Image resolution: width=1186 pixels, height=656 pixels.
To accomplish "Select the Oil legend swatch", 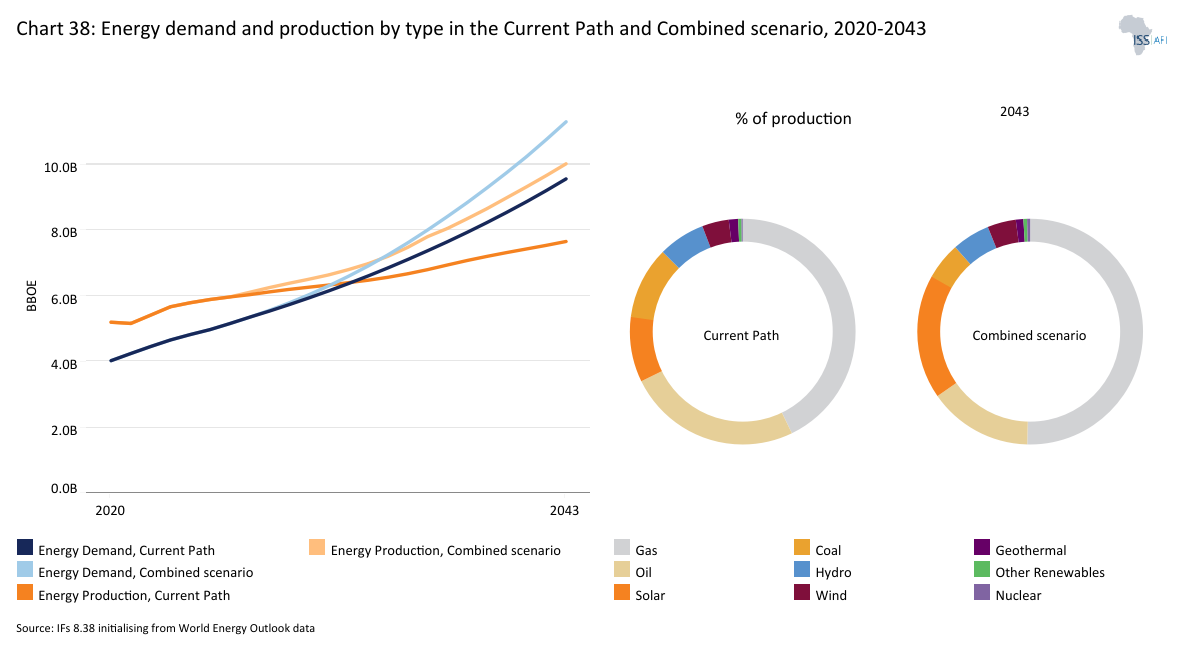I will 622,571.
